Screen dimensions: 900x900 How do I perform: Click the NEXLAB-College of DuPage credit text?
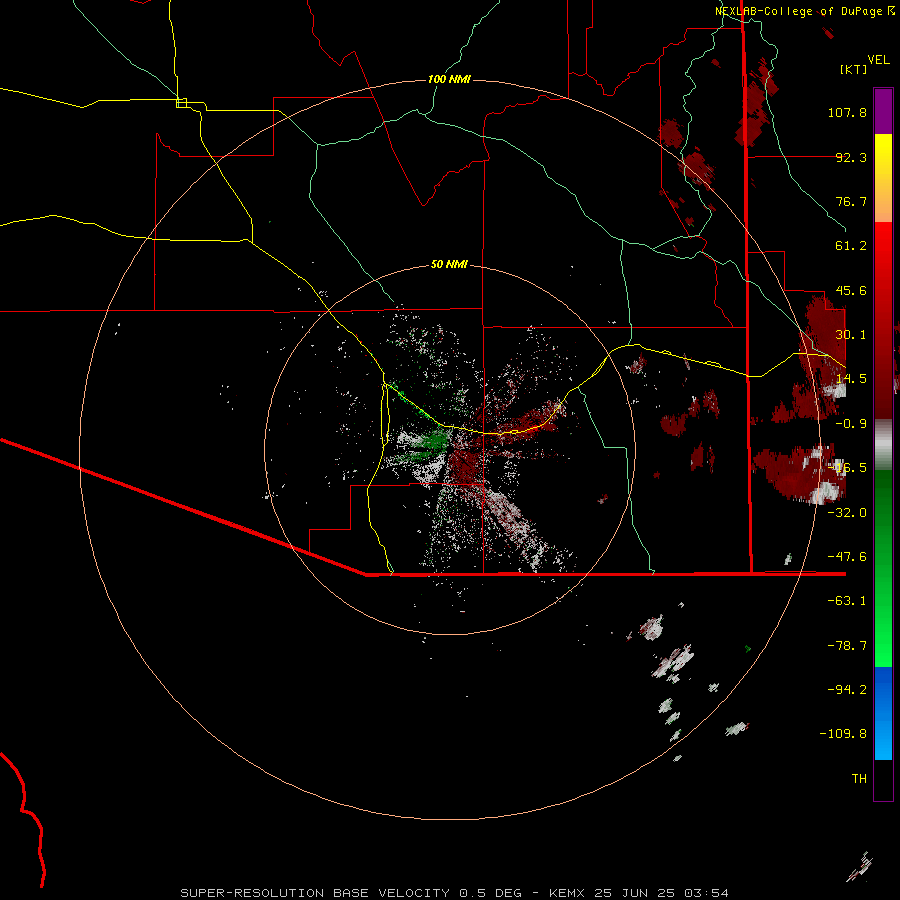click(804, 11)
